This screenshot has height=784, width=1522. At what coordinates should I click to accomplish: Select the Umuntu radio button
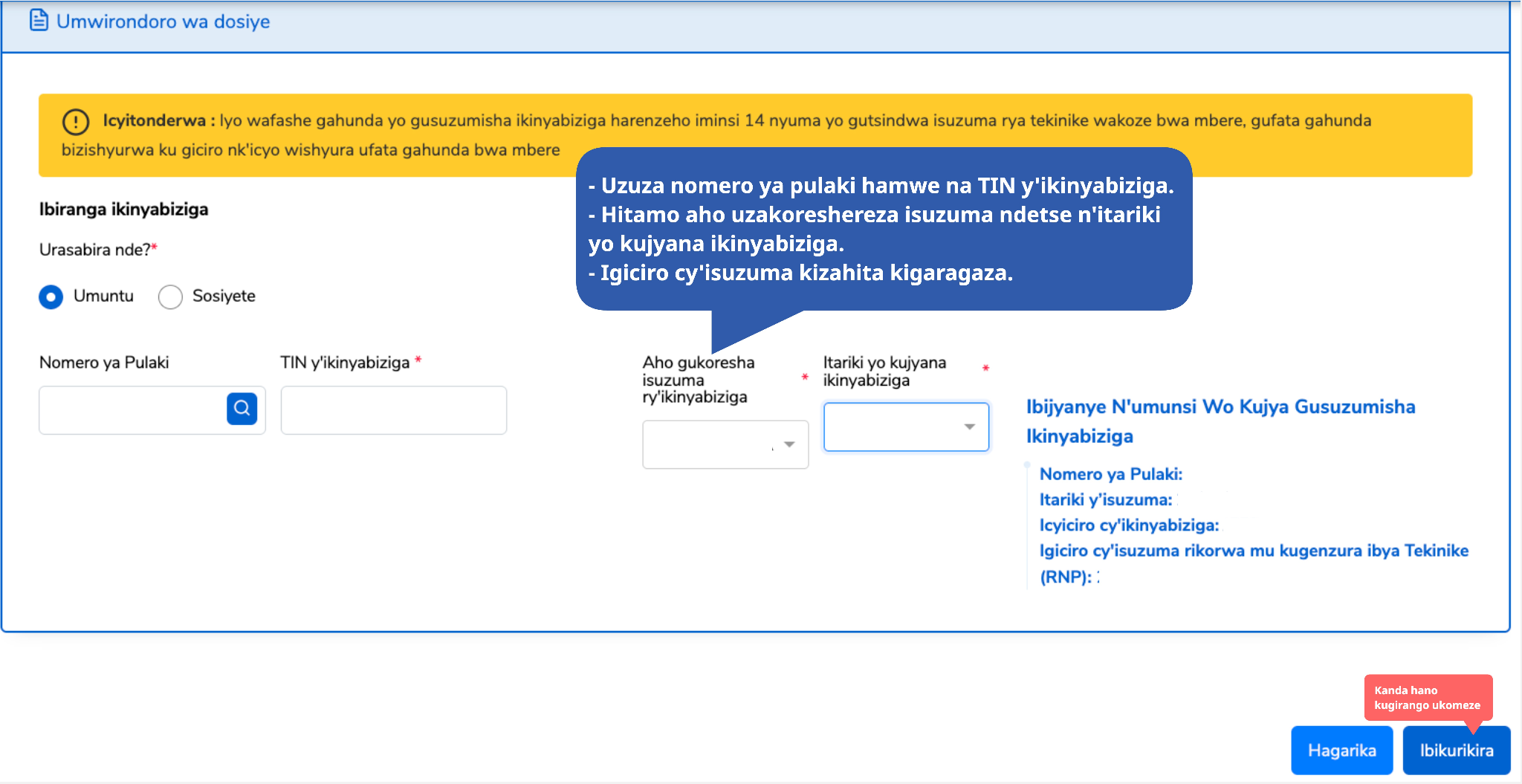(x=51, y=297)
